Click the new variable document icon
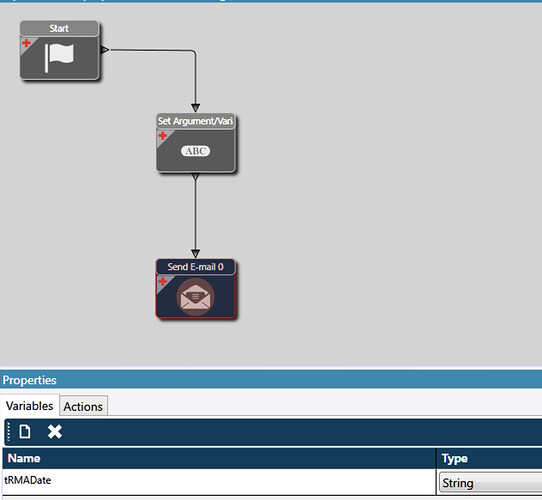Viewport: 542px width, 500px height. pyautogui.click(x=25, y=432)
